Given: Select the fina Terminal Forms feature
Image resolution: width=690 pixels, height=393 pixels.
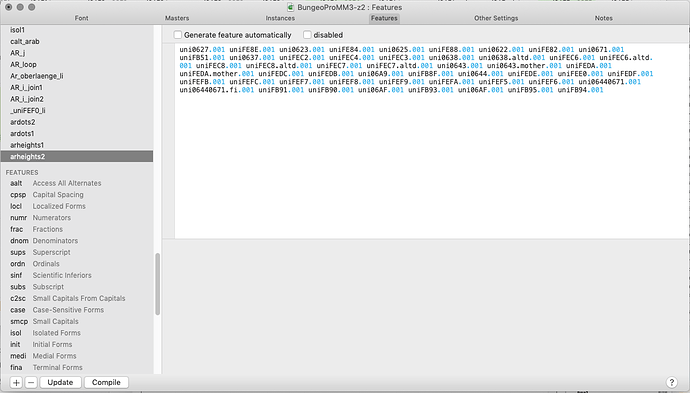Looking at the screenshot, I should pos(77,367).
